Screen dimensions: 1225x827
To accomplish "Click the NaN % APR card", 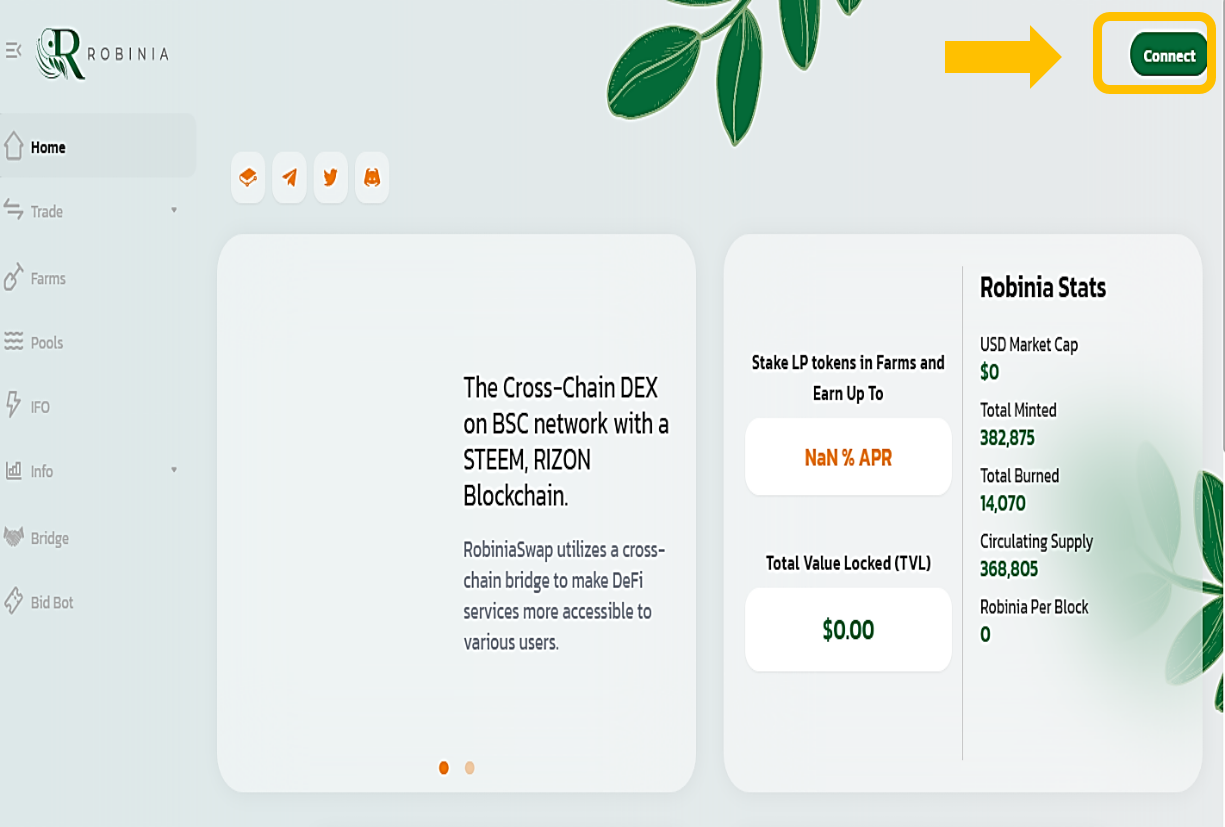I will tap(848, 457).
